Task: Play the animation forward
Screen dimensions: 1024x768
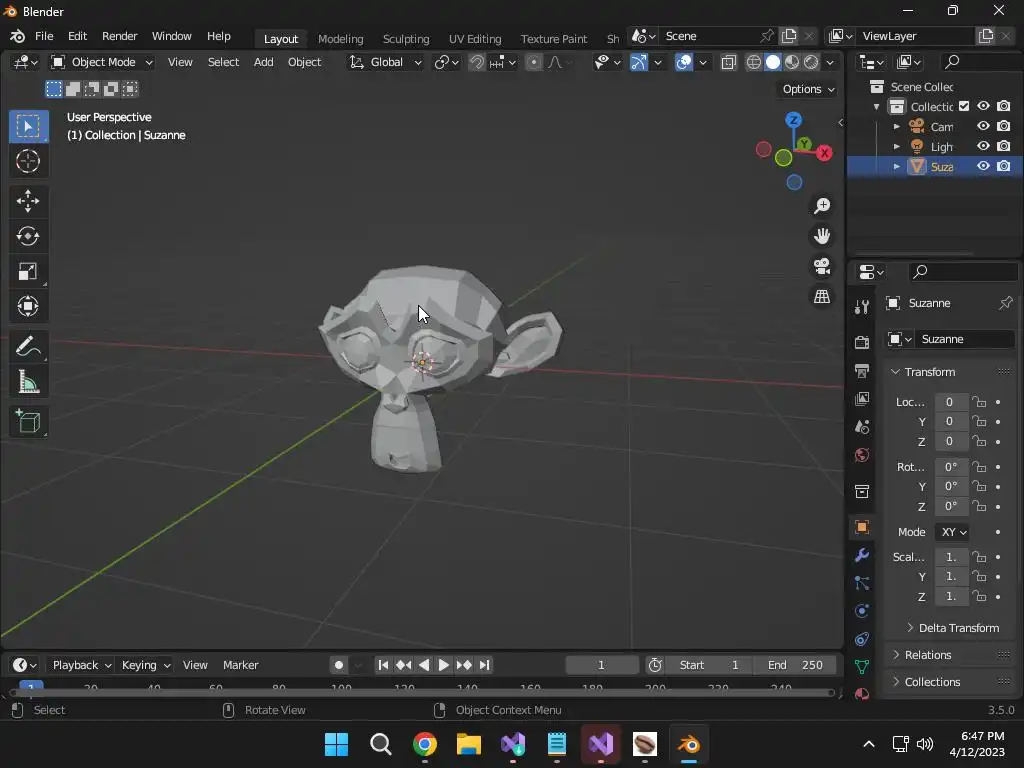Action: pyautogui.click(x=443, y=665)
